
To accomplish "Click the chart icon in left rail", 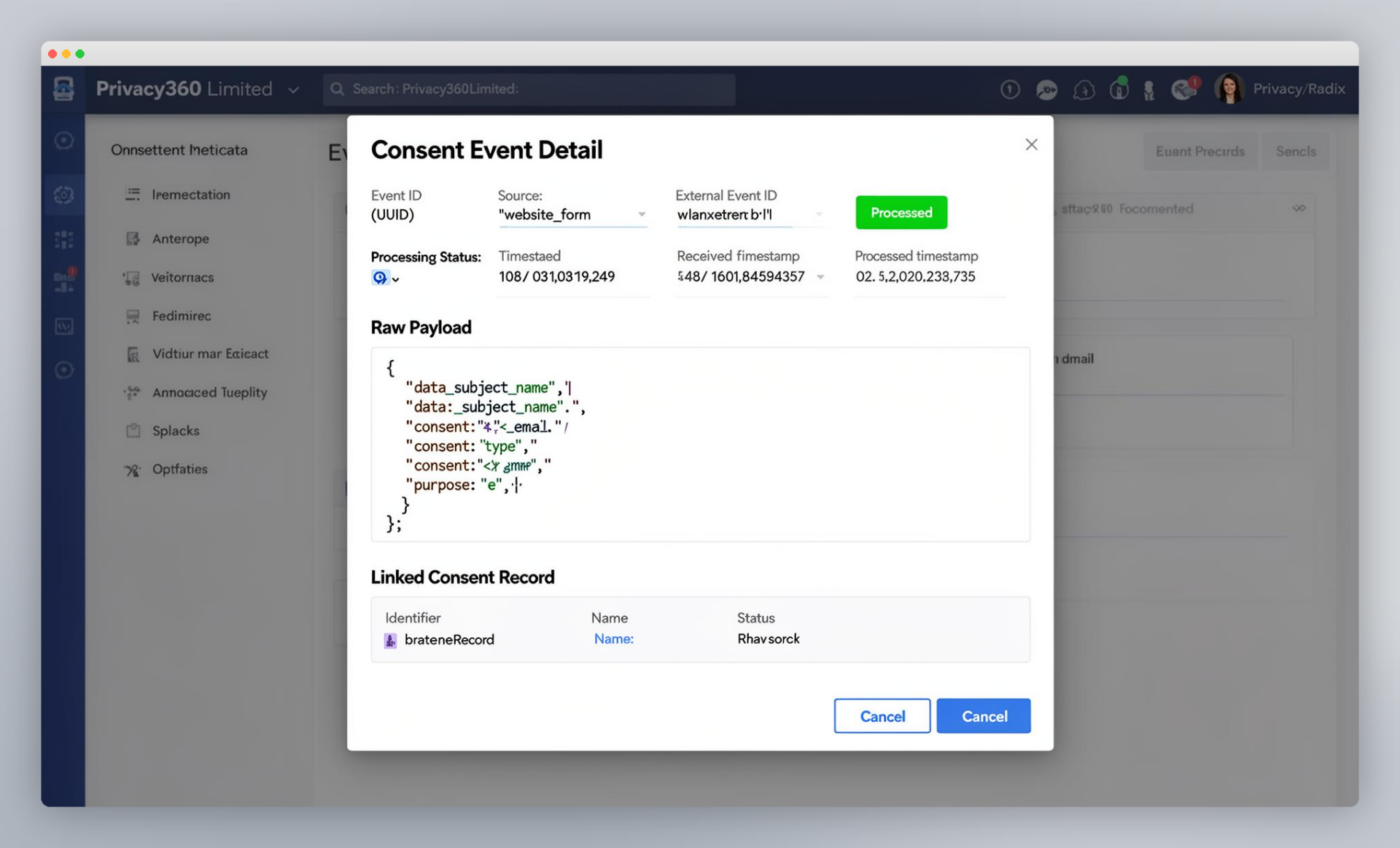I will 64,326.
